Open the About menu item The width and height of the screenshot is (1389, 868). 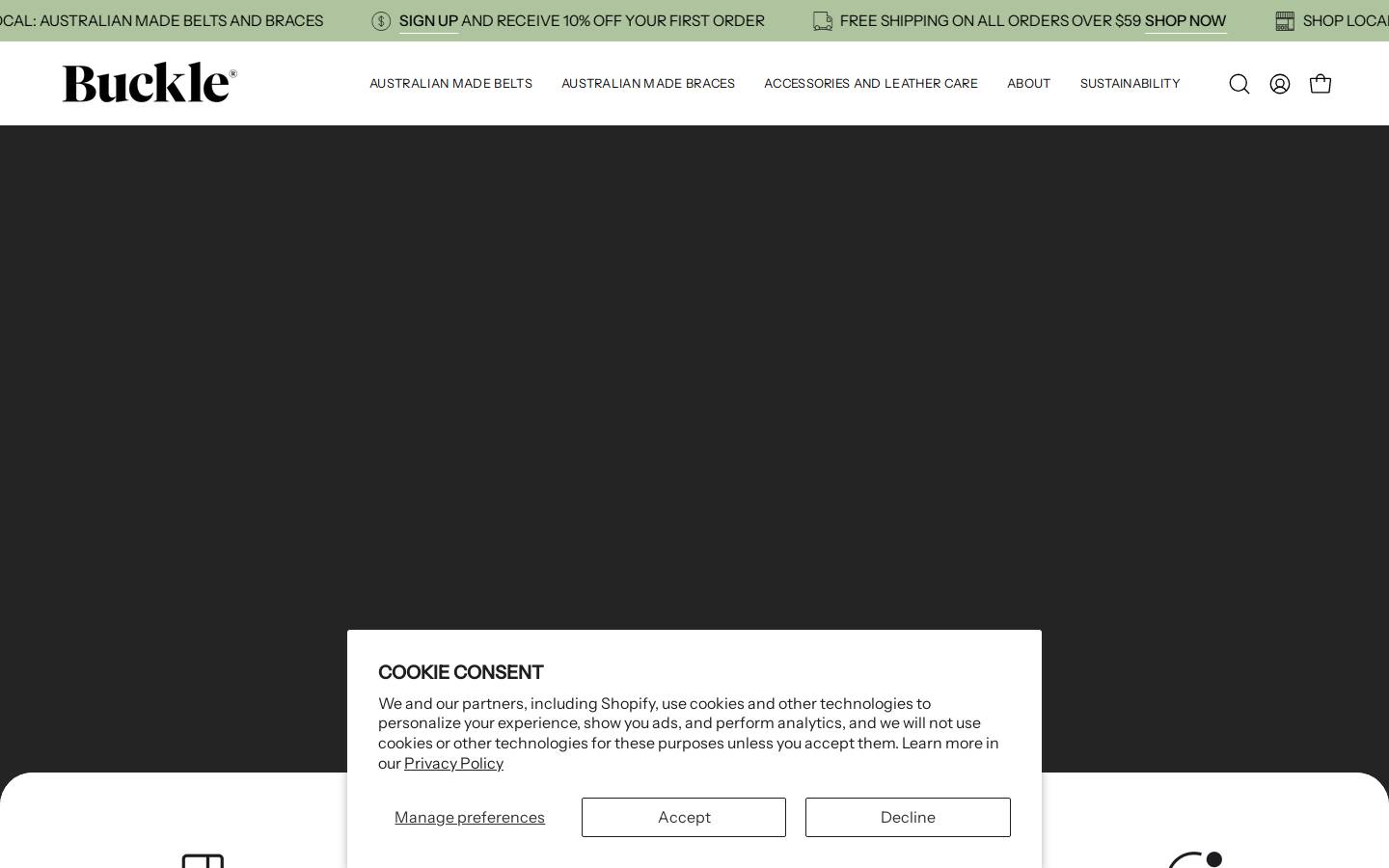tap(1028, 84)
